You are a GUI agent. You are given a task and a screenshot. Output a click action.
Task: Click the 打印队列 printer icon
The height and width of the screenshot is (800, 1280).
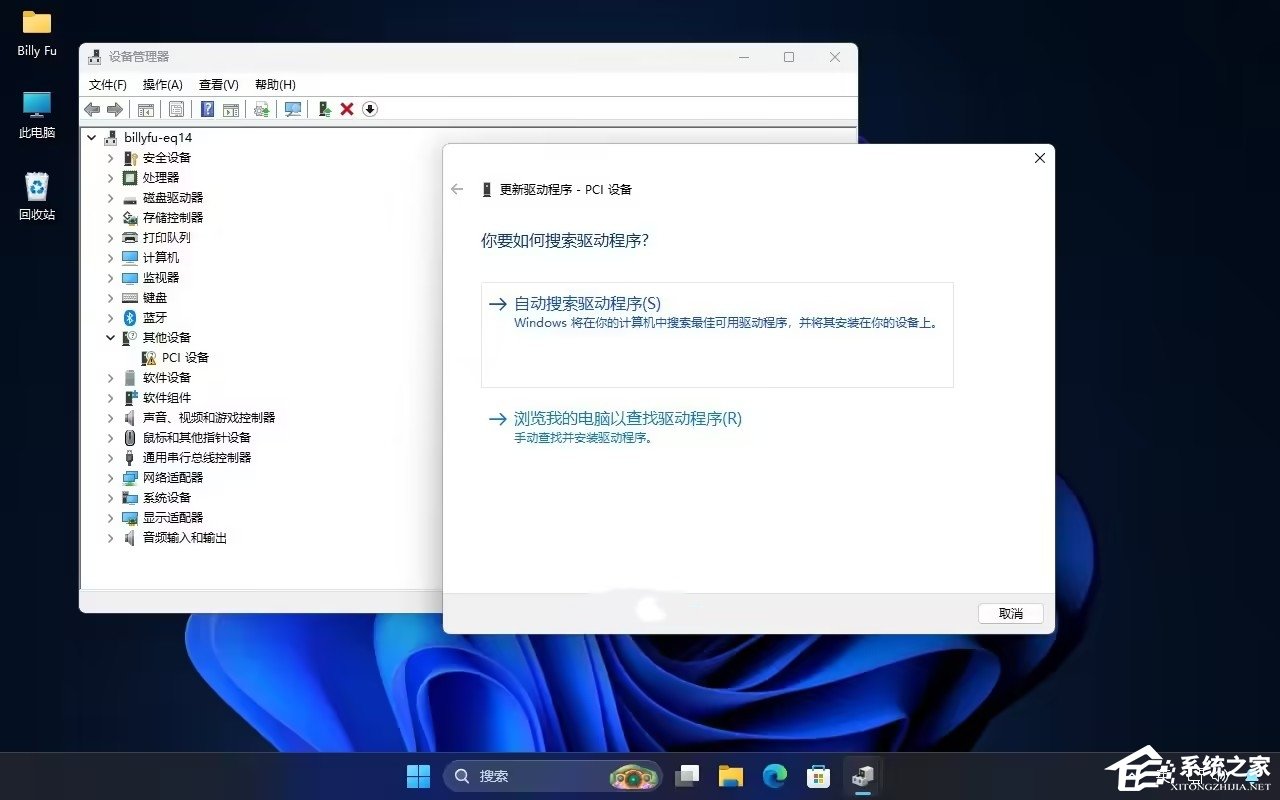coord(130,237)
